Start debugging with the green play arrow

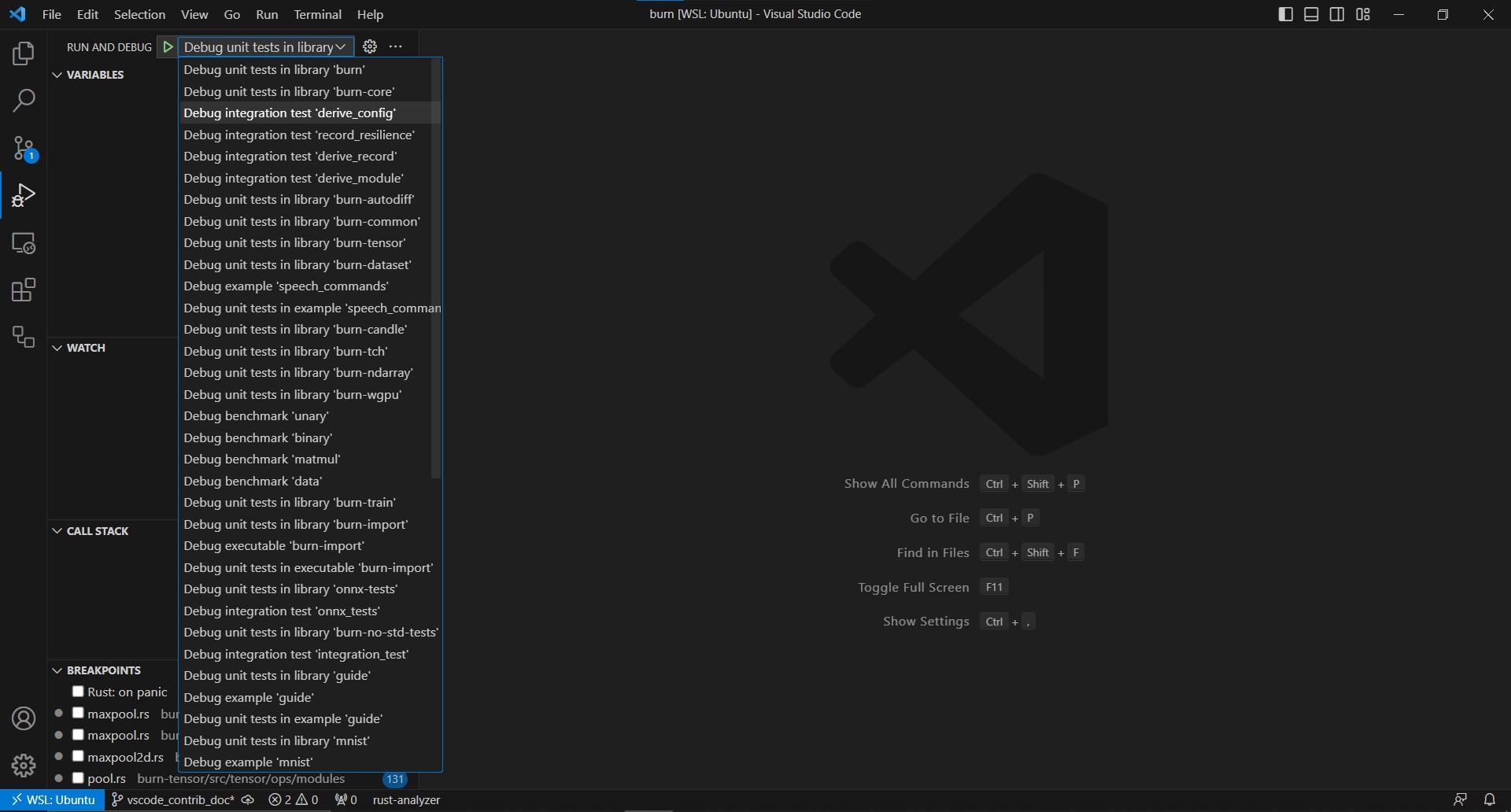[x=167, y=46]
